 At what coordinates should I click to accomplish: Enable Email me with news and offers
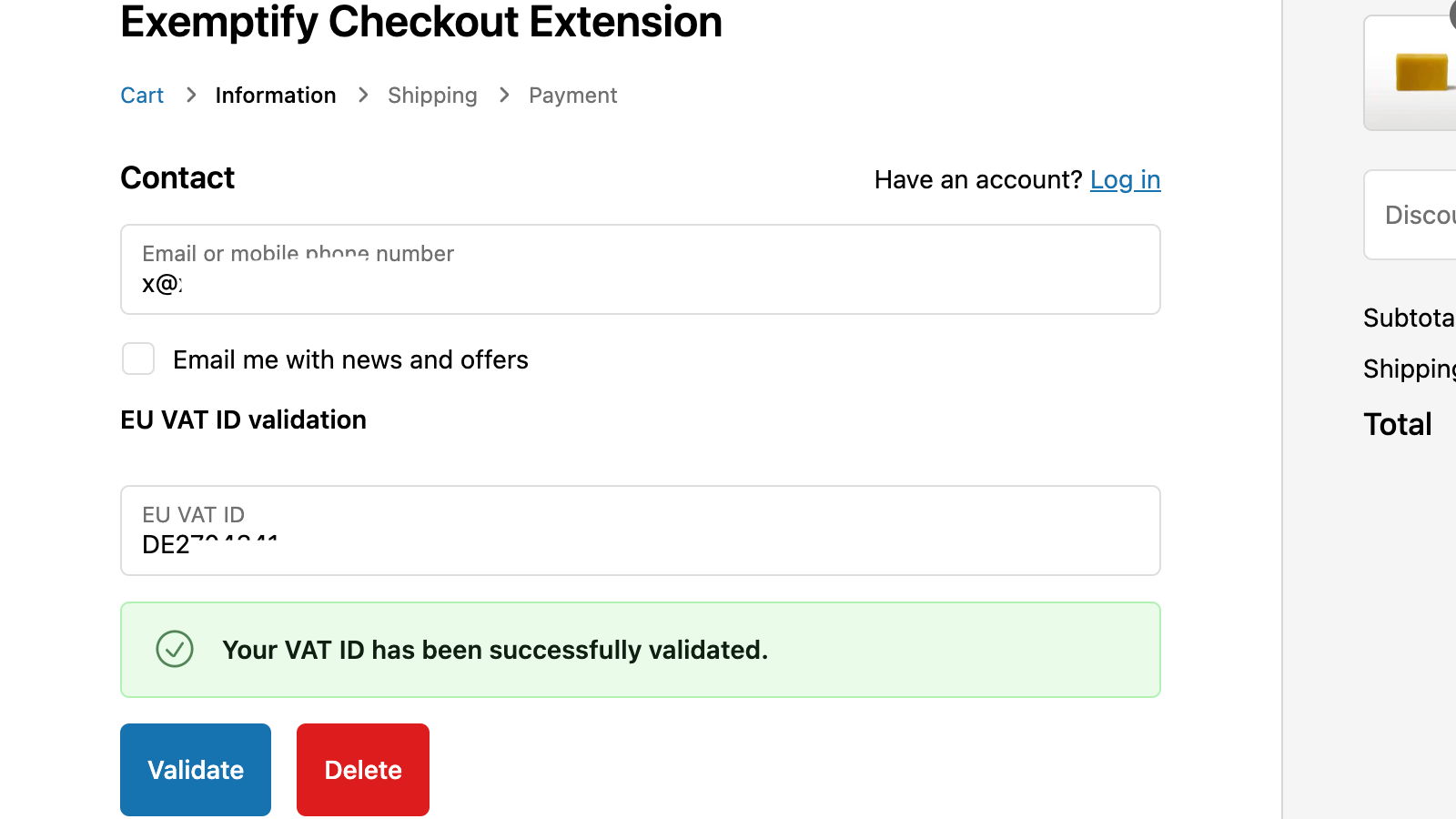tap(137, 359)
